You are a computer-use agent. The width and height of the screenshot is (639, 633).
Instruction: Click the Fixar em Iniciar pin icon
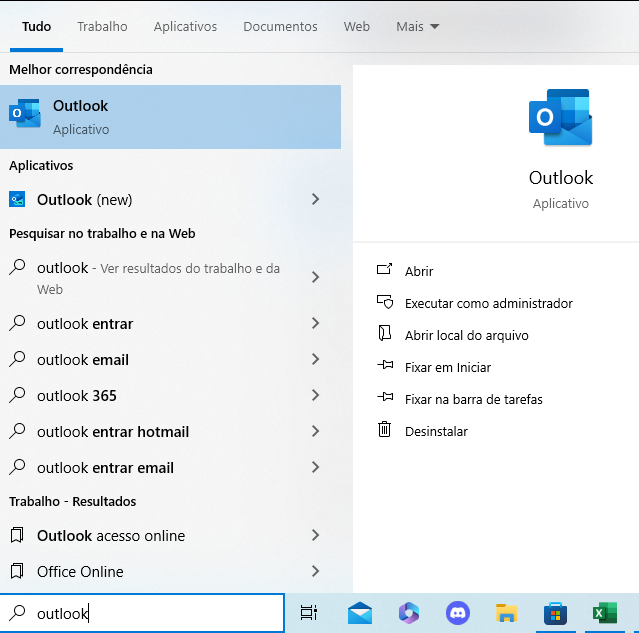click(385, 365)
